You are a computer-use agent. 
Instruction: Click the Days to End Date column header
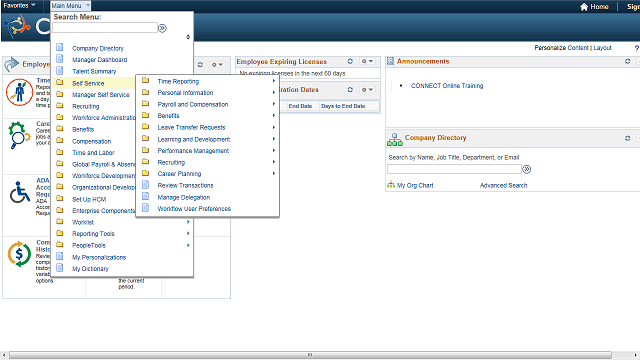tap(343, 106)
